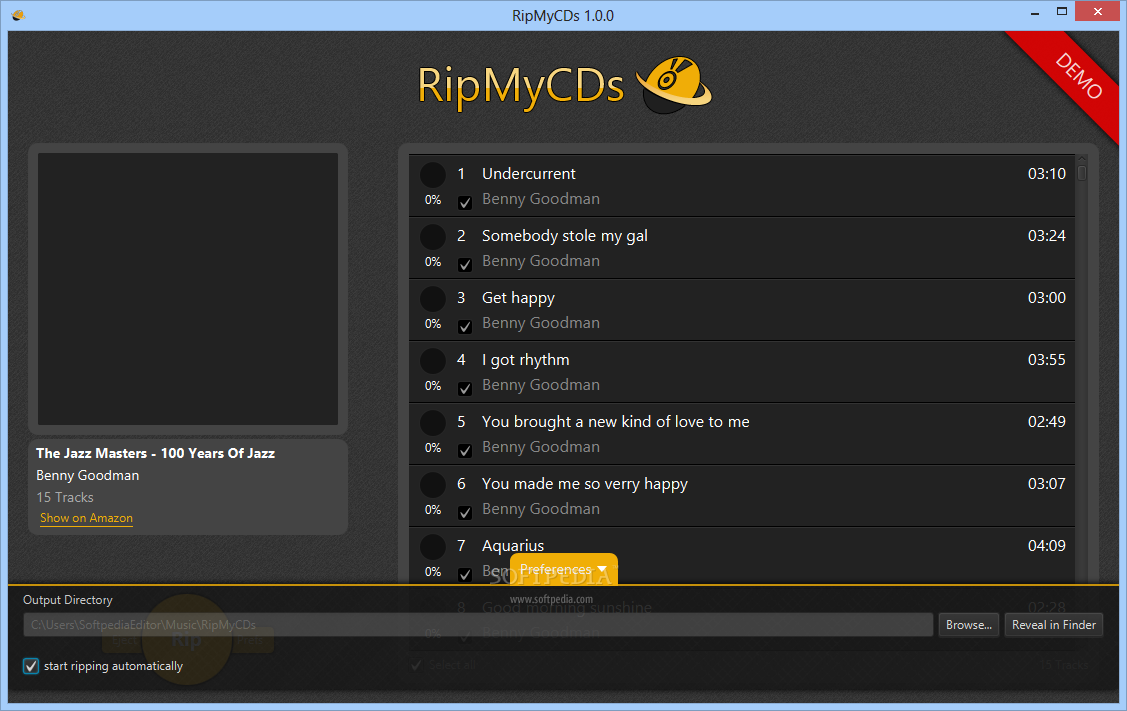
Task: Click 15 Tracks label in album info
Action: pyautogui.click(x=65, y=497)
